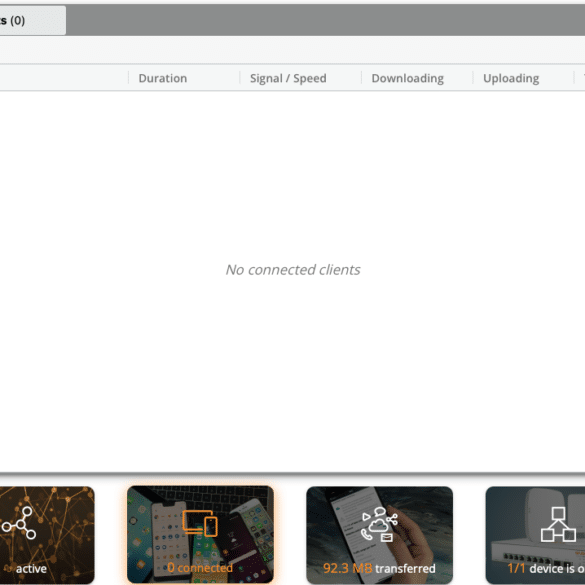Viewport: 585px width, 585px height.
Task: Open the 92.3 MB transferred tile
Action: pos(379,535)
